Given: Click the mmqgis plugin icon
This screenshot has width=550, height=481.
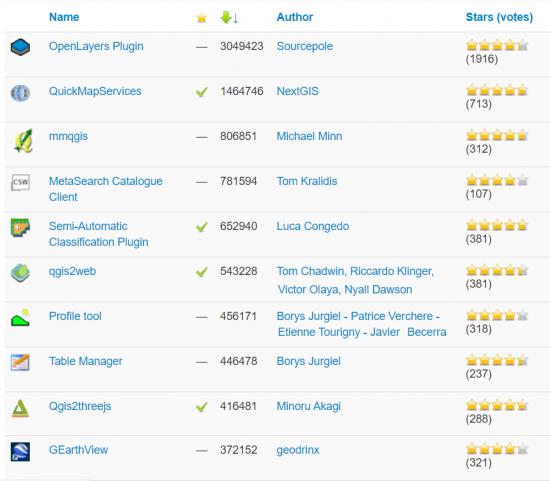Looking at the screenshot, I should coord(23,141).
